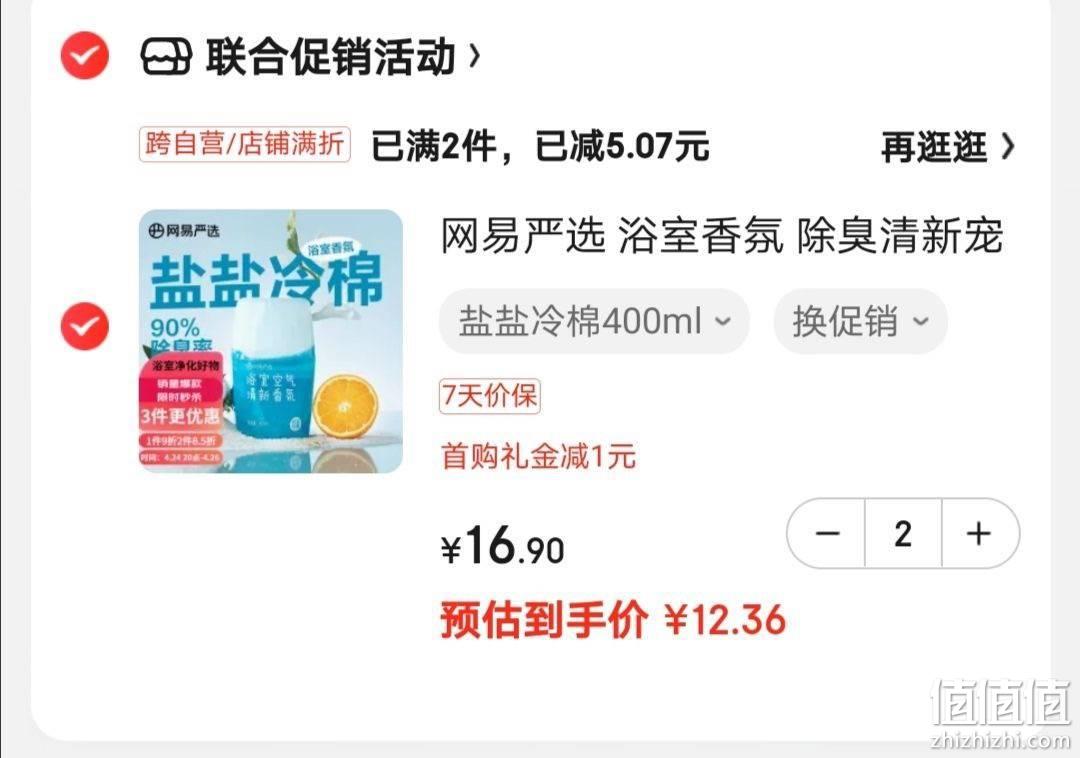Open the 联合促销活动 header arrow
1080x758 pixels.
click(x=474, y=56)
